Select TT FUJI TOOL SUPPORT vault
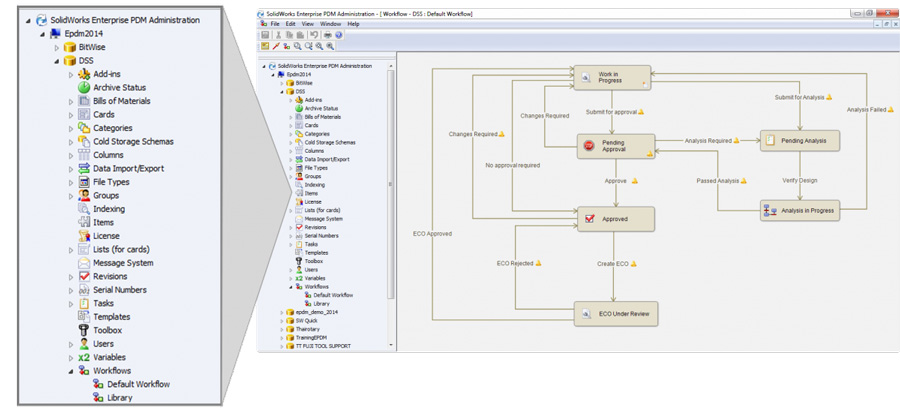The width and height of the screenshot is (900, 415). [x=323, y=346]
